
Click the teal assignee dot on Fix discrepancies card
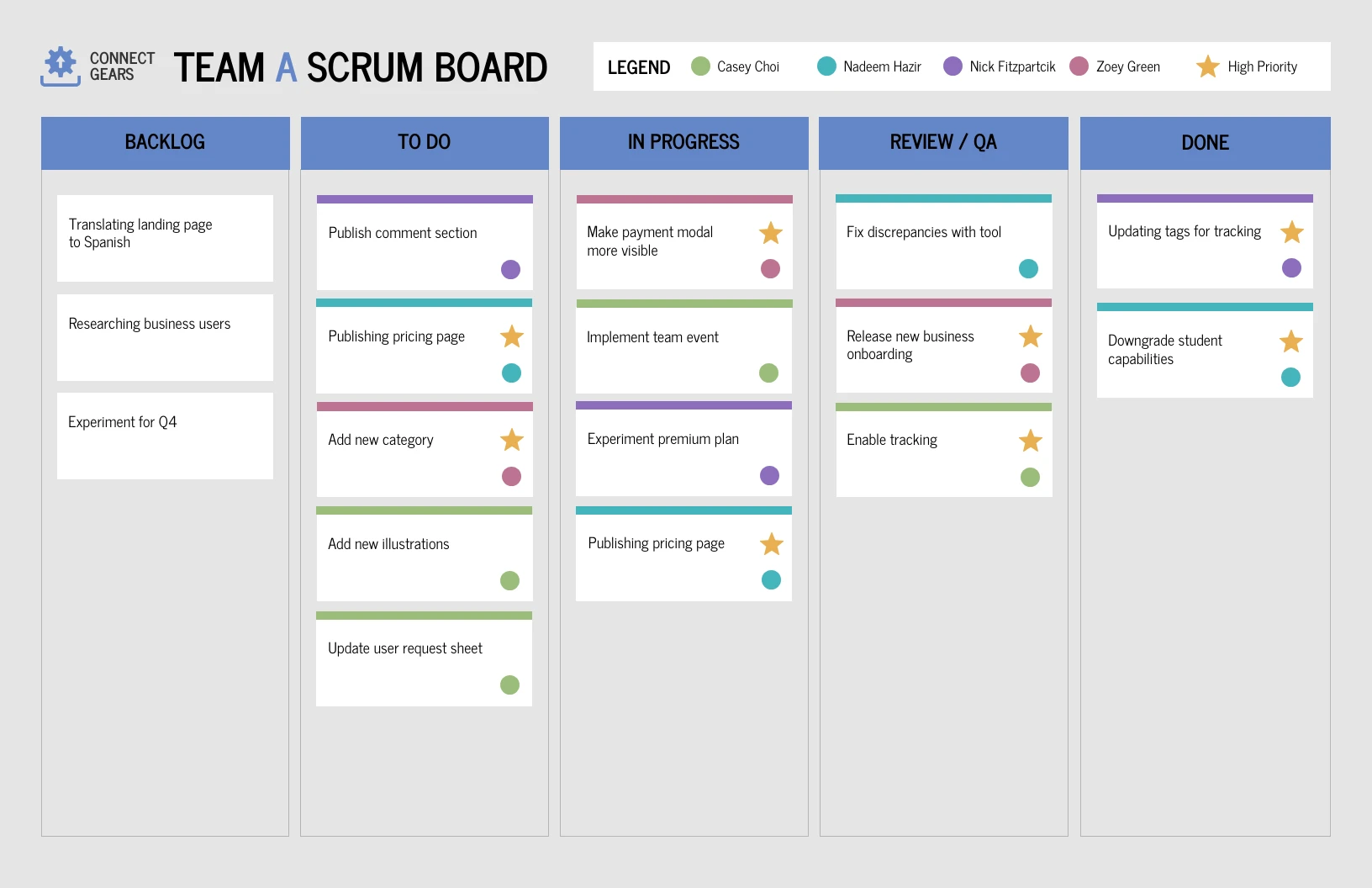coord(1028,268)
